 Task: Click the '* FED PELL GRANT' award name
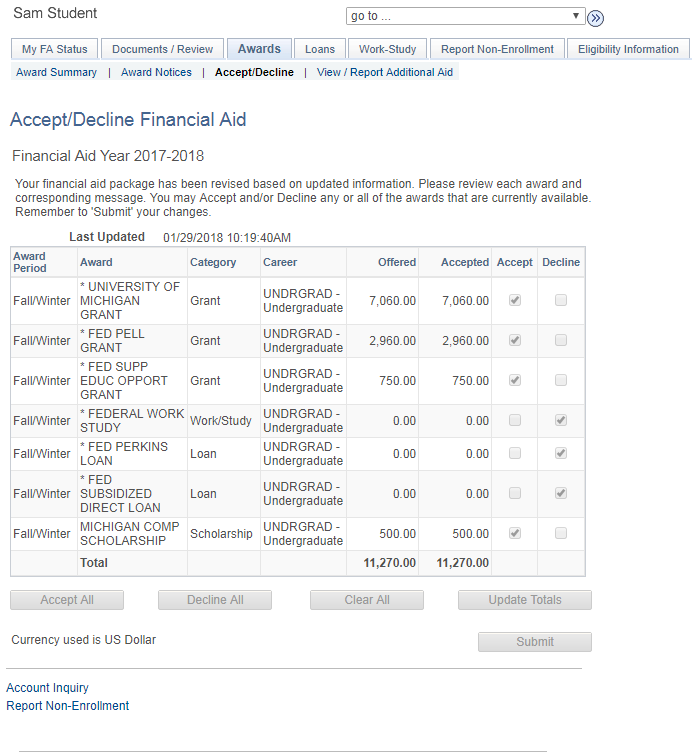pyautogui.click(x=112, y=340)
